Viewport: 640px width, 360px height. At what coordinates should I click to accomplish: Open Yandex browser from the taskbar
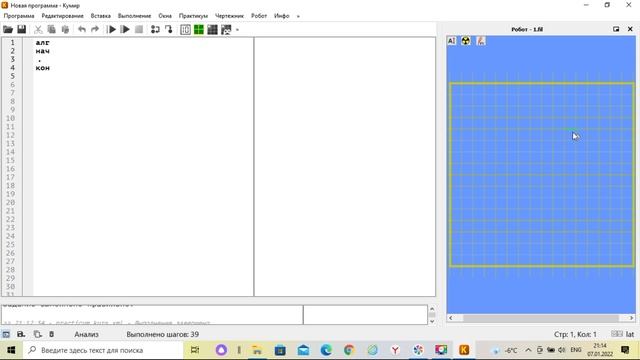(395, 350)
